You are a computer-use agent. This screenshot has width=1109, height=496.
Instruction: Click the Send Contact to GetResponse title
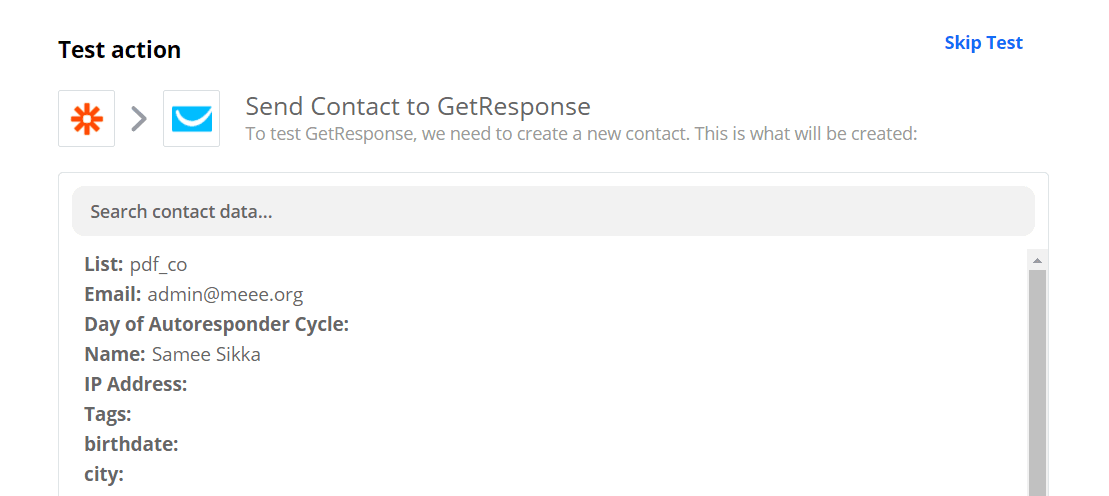coord(418,106)
